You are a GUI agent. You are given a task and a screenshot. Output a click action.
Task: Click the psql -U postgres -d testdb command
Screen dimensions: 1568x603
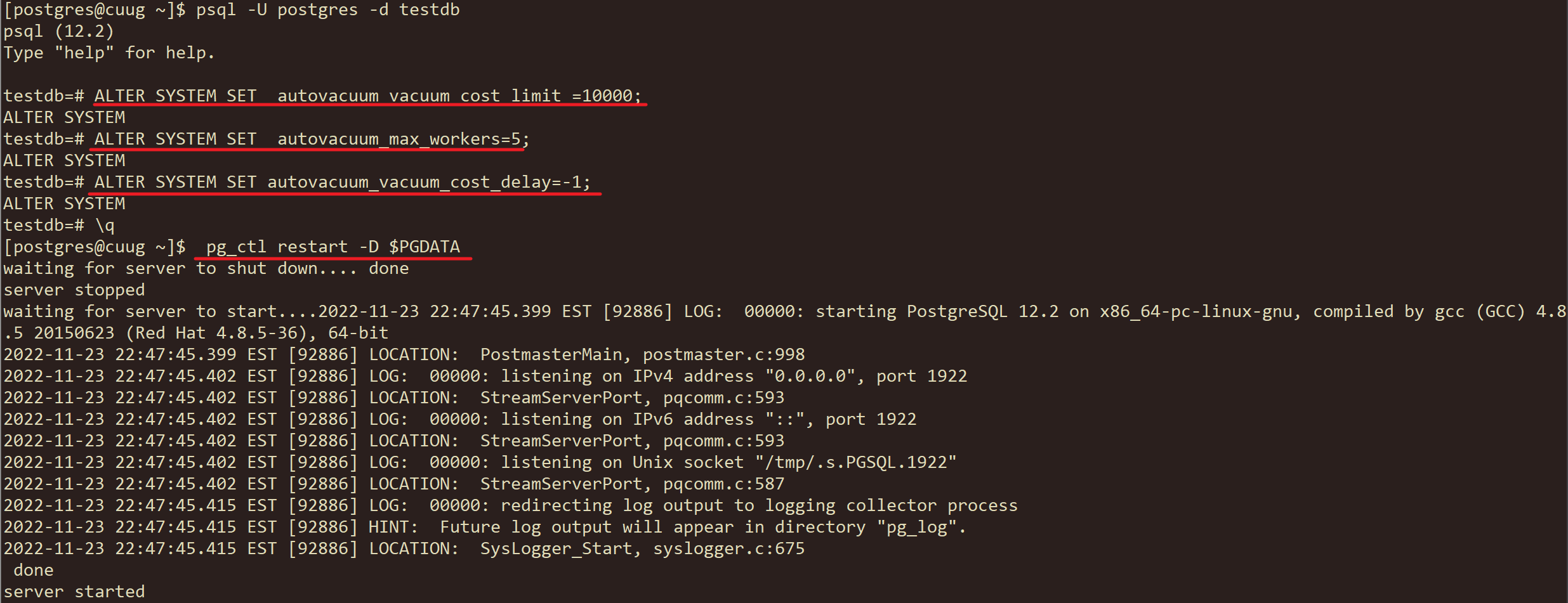(327, 10)
